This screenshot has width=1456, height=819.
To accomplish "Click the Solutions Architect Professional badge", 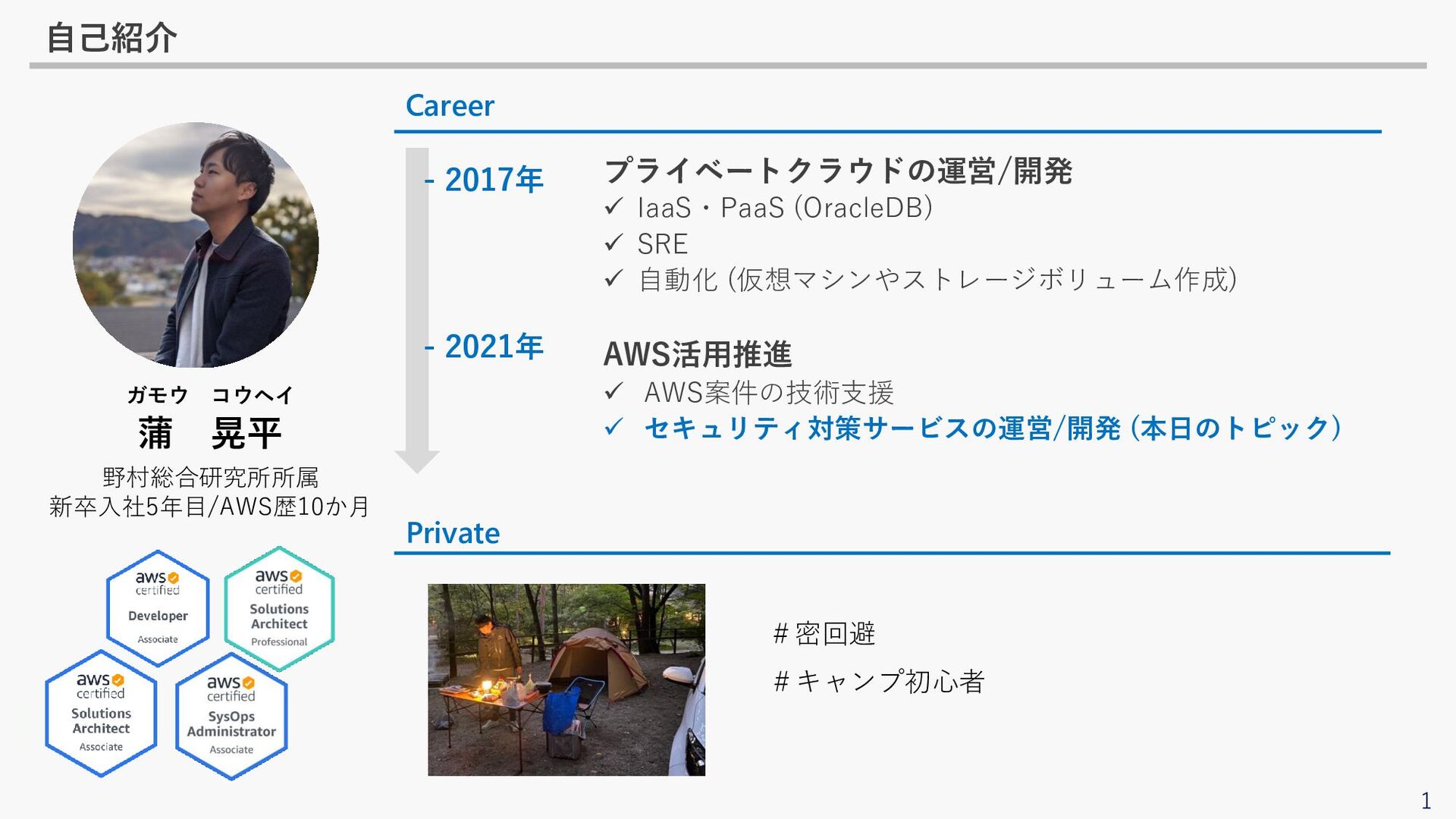I will [x=279, y=608].
